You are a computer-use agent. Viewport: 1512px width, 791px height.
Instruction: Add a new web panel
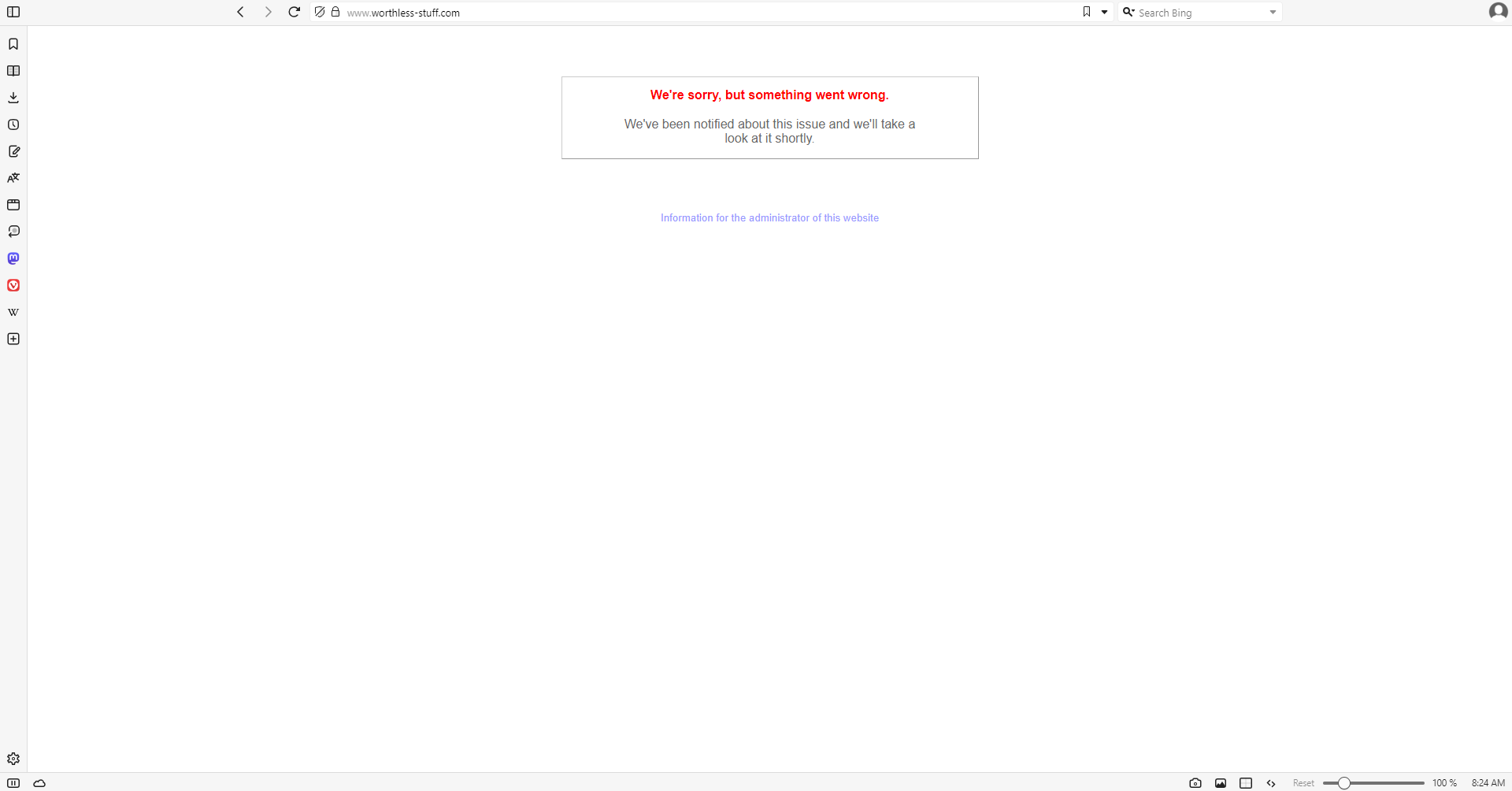[13, 339]
